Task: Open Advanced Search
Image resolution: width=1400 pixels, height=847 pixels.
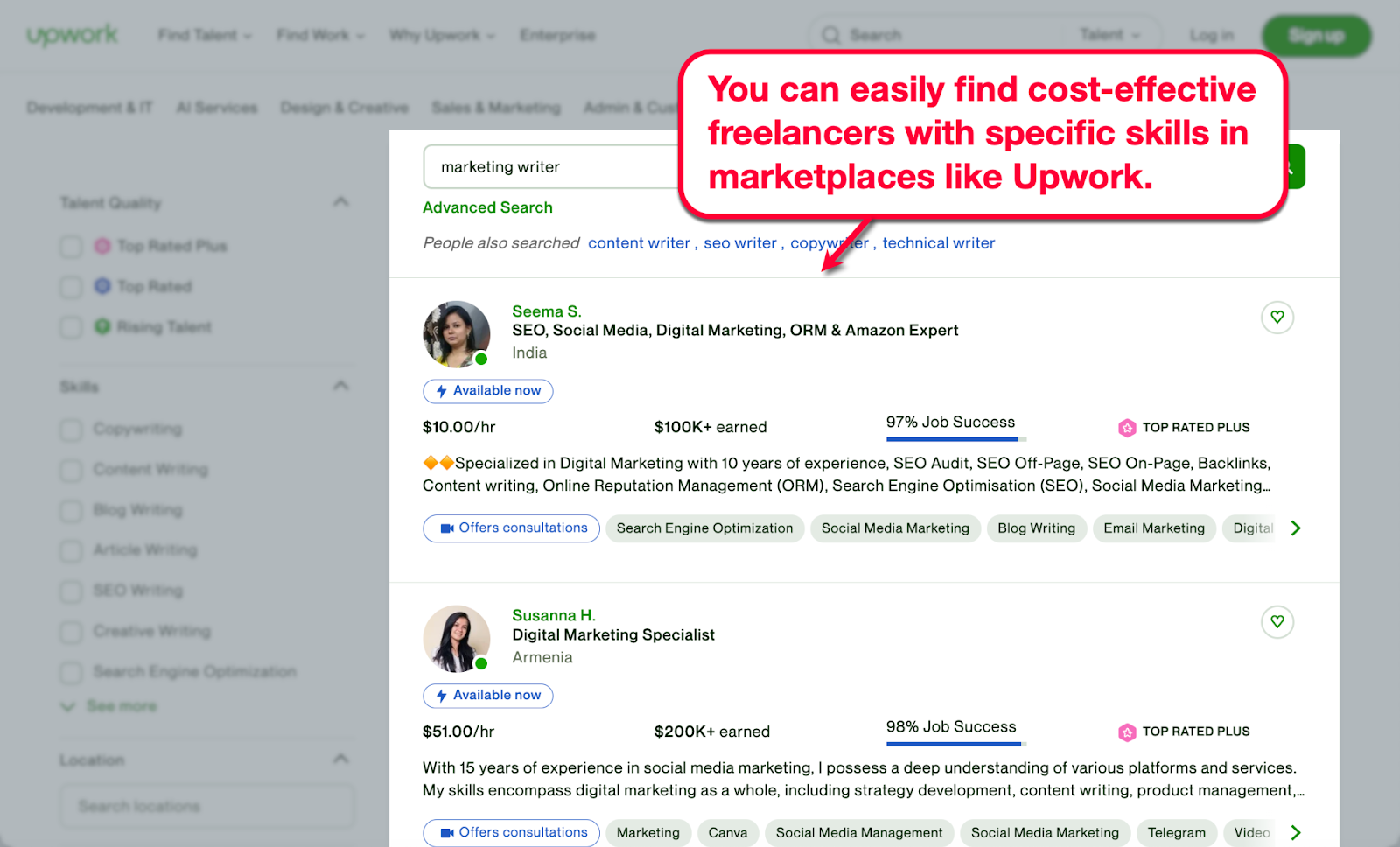Action: coord(487,207)
